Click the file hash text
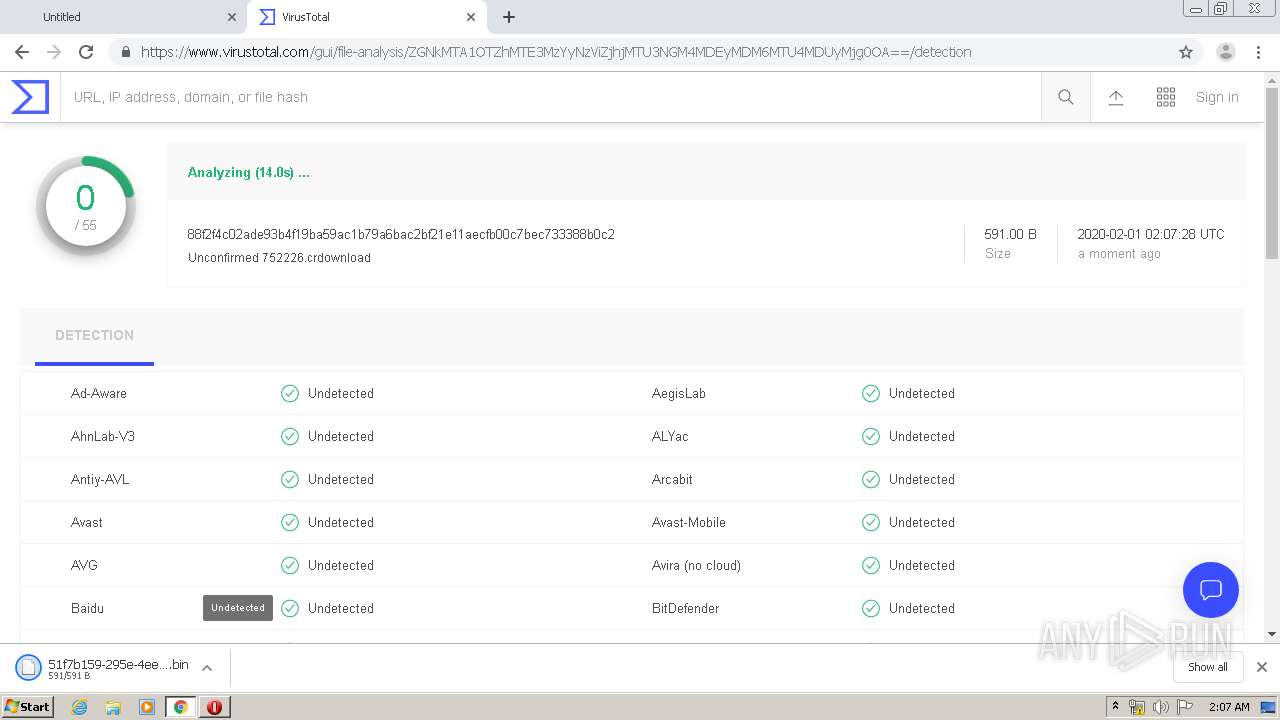Image resolution: width=1280 pixels, height=720 pixels. (x=401, y=234)
